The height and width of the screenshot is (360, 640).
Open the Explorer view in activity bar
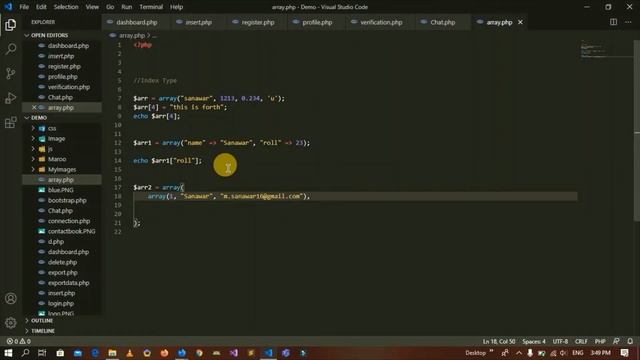[11, 25]
